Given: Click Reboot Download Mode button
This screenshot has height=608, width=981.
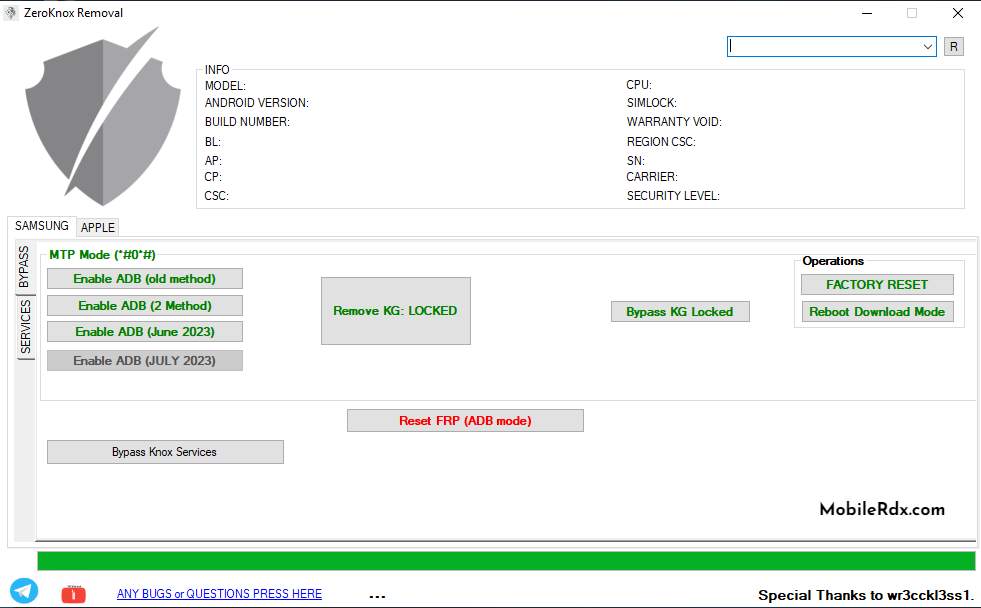Looking at the screenshot, I should coord(877,312).
